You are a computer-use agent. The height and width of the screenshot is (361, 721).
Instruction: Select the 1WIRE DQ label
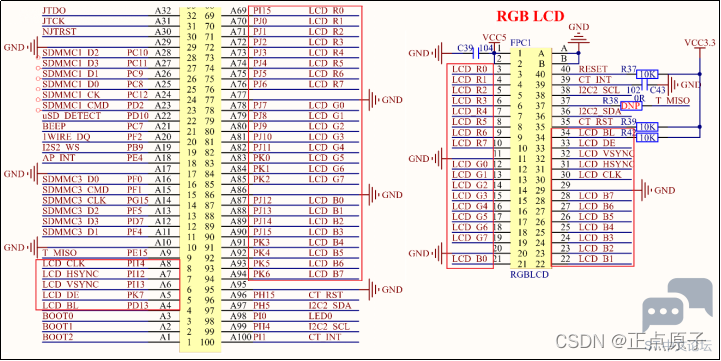(x=67, y=137)
